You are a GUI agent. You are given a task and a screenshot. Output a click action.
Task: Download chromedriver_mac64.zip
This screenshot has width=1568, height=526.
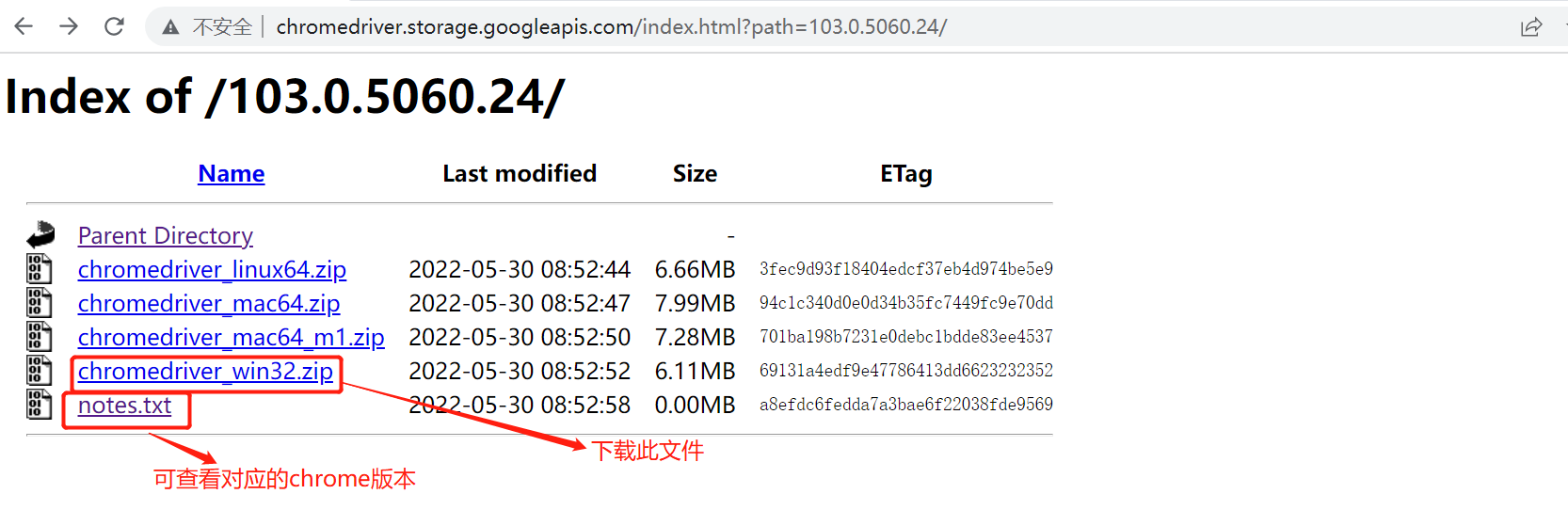(208, 304)
